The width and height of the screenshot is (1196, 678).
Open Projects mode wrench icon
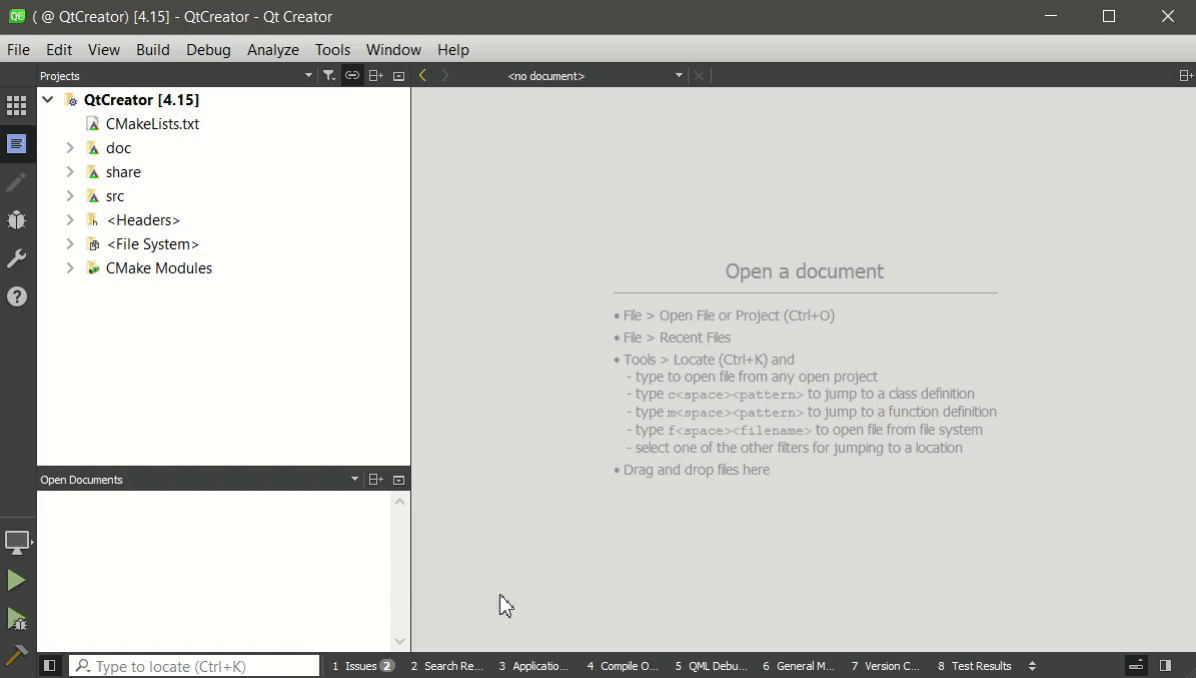click(x=17, y=258)
